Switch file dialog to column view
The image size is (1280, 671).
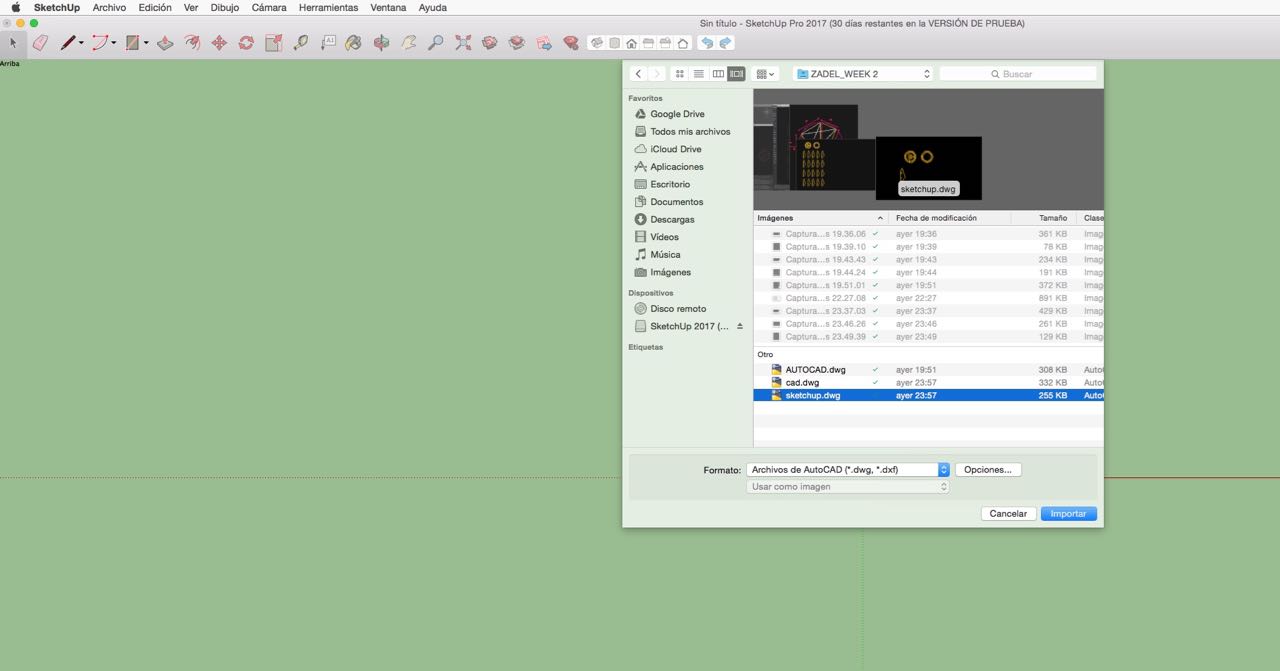click(x=718, y=74)
